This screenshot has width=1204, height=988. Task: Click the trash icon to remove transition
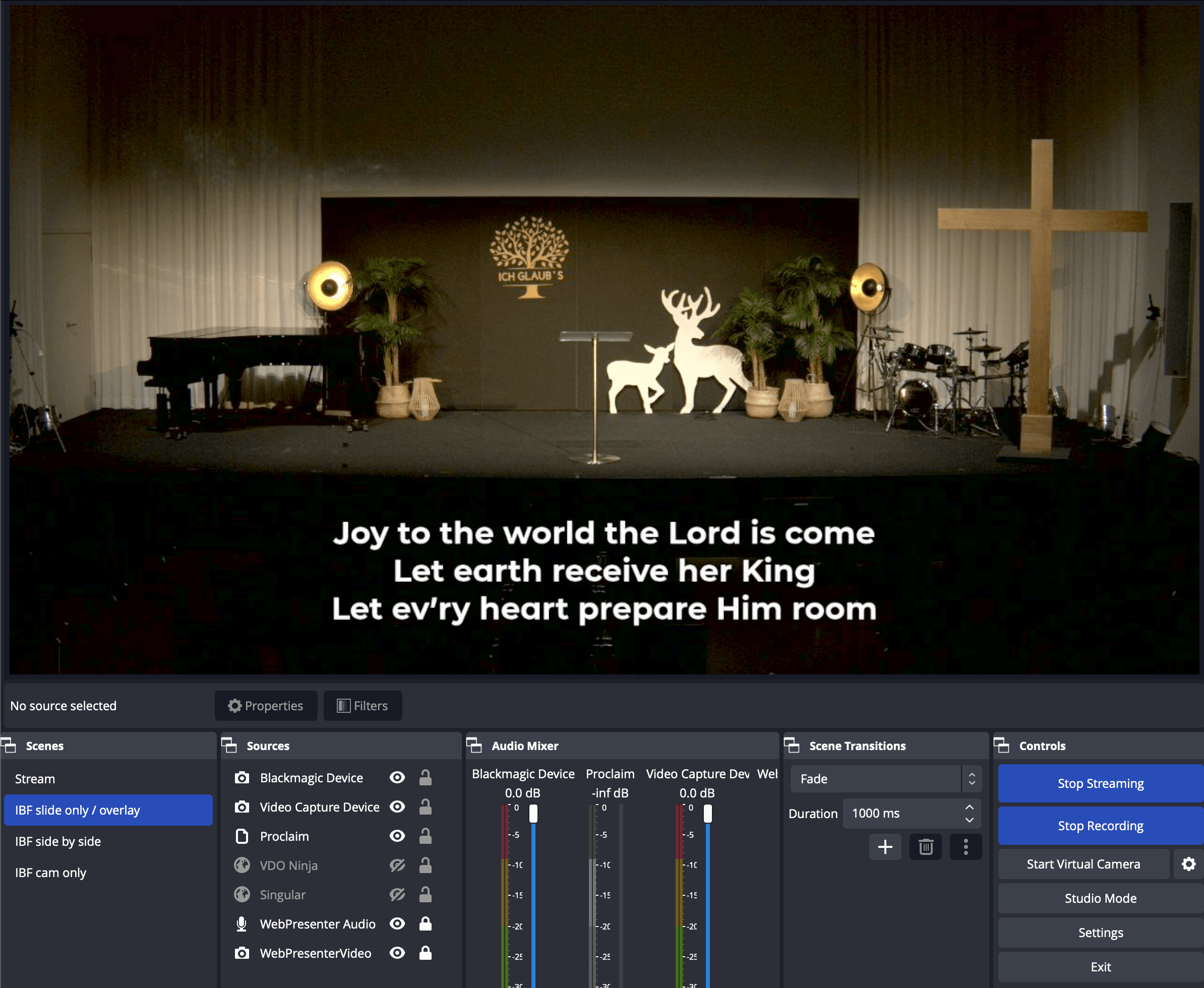925,847
